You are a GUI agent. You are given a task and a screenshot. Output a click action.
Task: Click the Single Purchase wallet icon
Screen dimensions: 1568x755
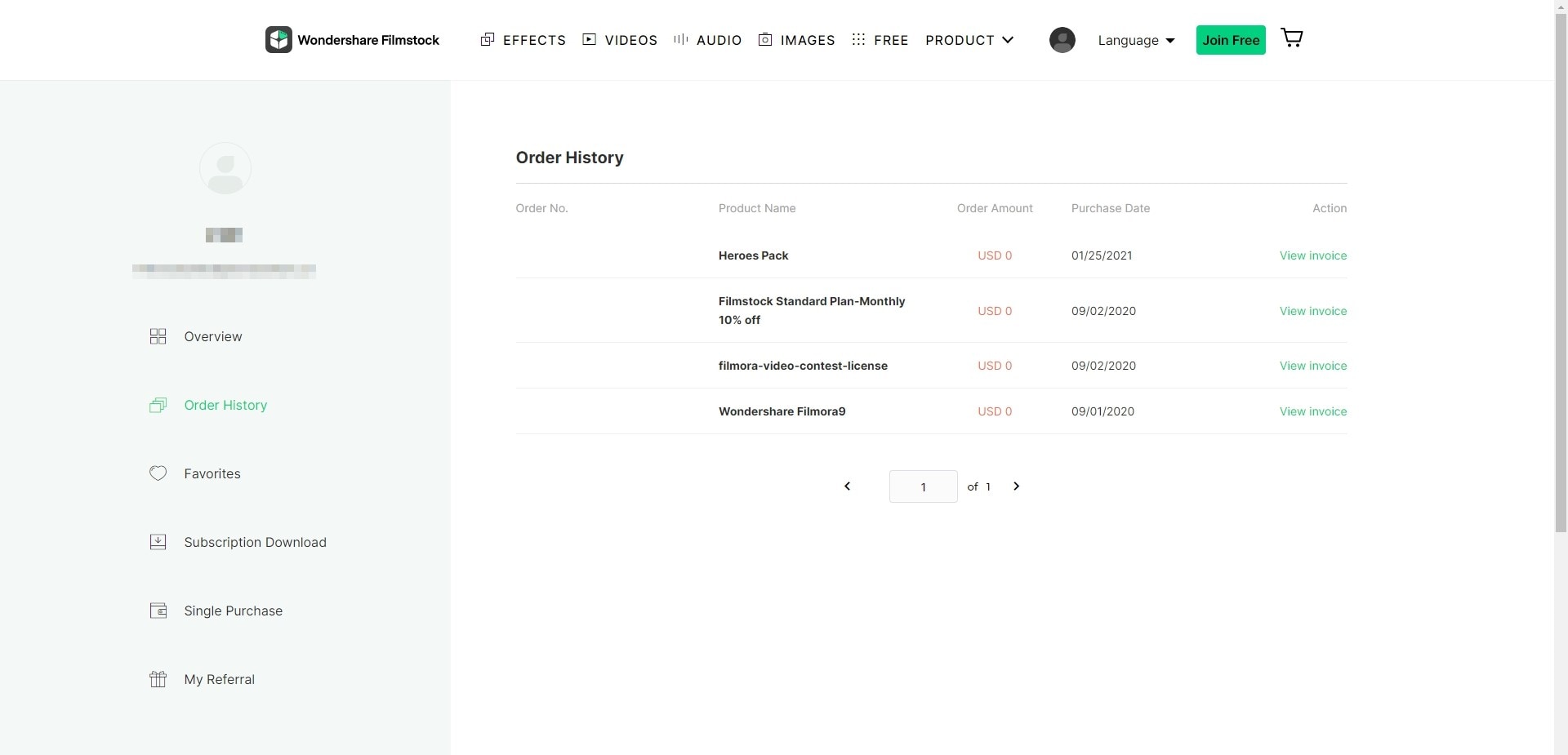point(158,611)
